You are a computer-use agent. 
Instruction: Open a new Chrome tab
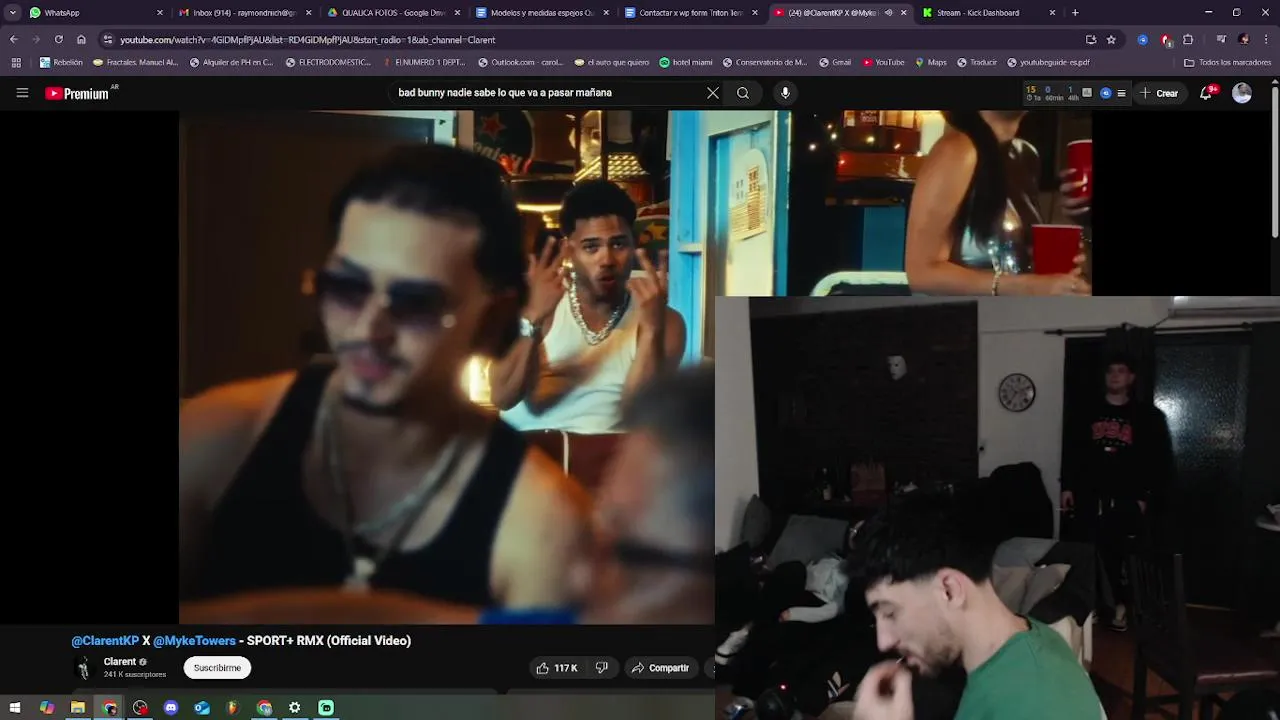point(1075,13)
